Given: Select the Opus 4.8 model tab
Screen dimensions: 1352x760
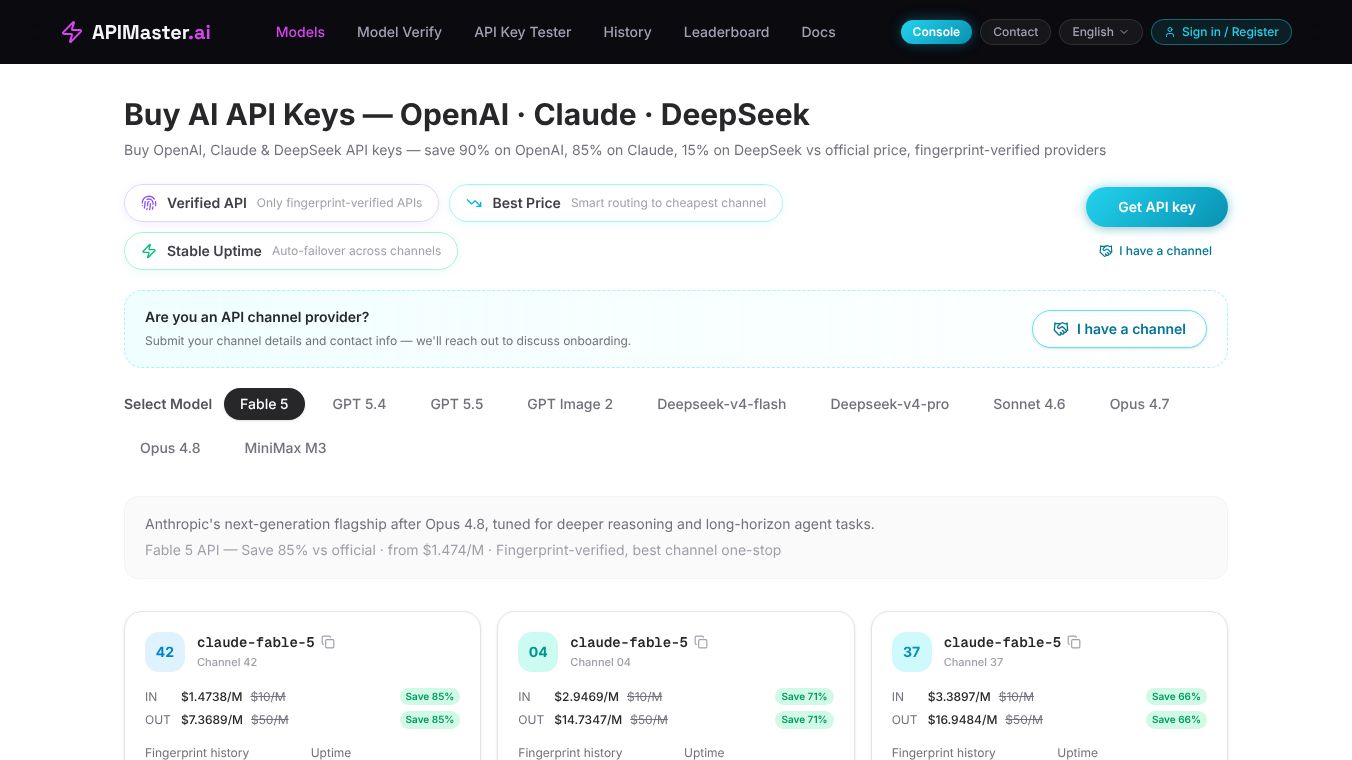Looking at the screenshot, I should 170,448.
